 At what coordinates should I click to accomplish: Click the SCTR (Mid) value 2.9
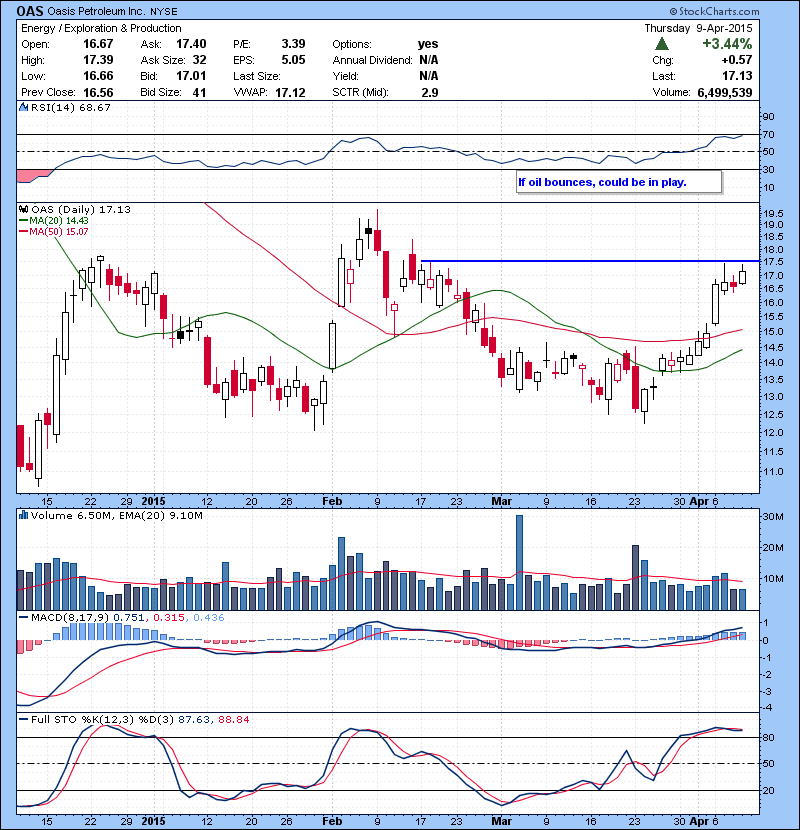click(x=430, y=93)
